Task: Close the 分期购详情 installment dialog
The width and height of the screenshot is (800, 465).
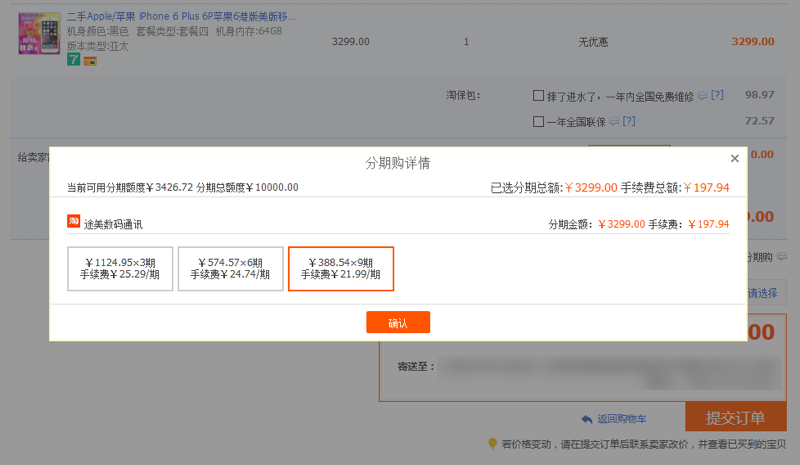Action: 735,158
